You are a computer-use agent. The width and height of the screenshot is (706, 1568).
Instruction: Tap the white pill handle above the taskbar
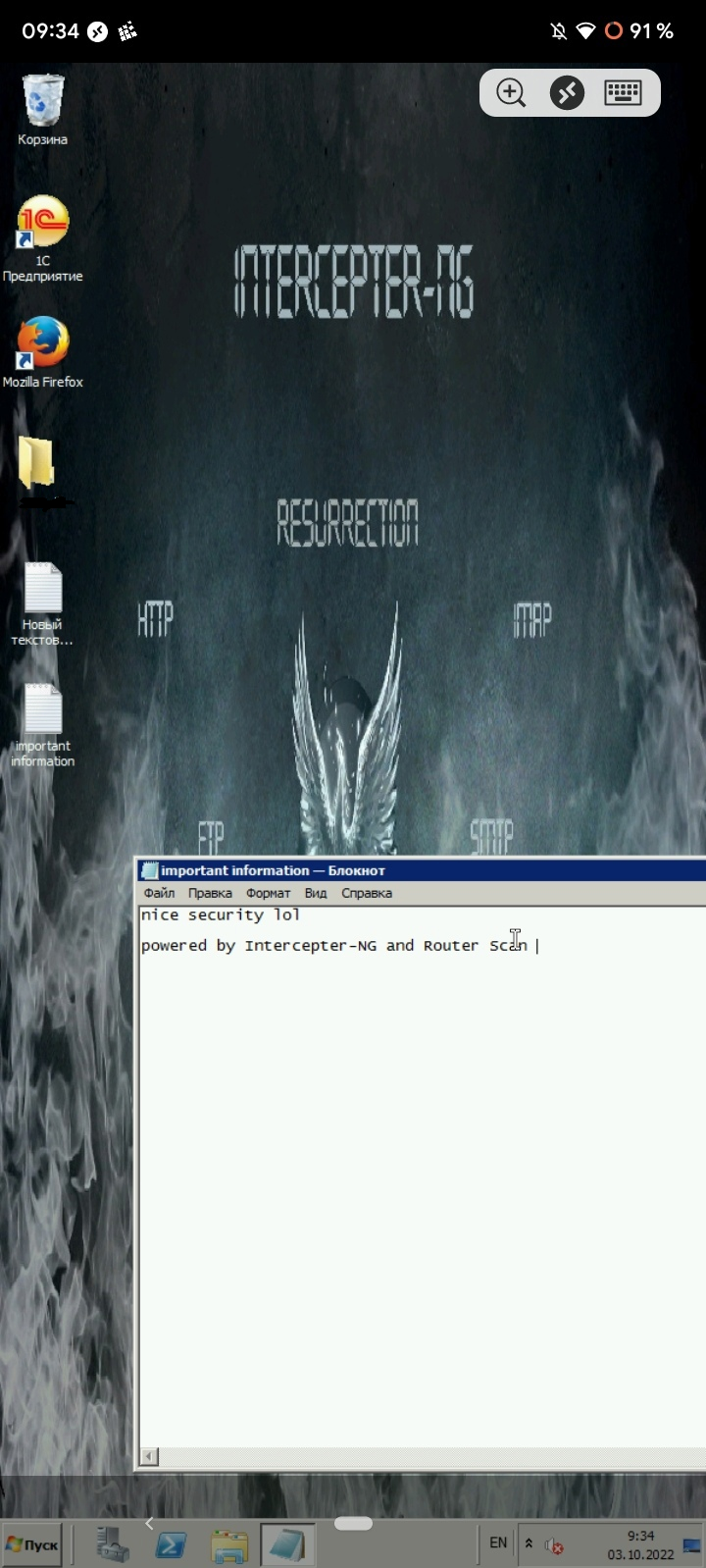point(353,1523)
